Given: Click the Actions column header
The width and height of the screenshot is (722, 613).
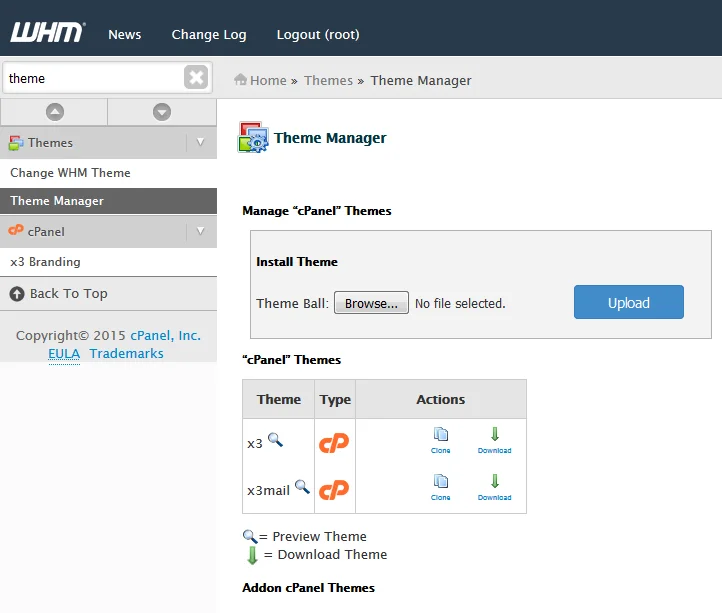Looking at the screenshot, I should pyautogui.click(x=441, y=399).
